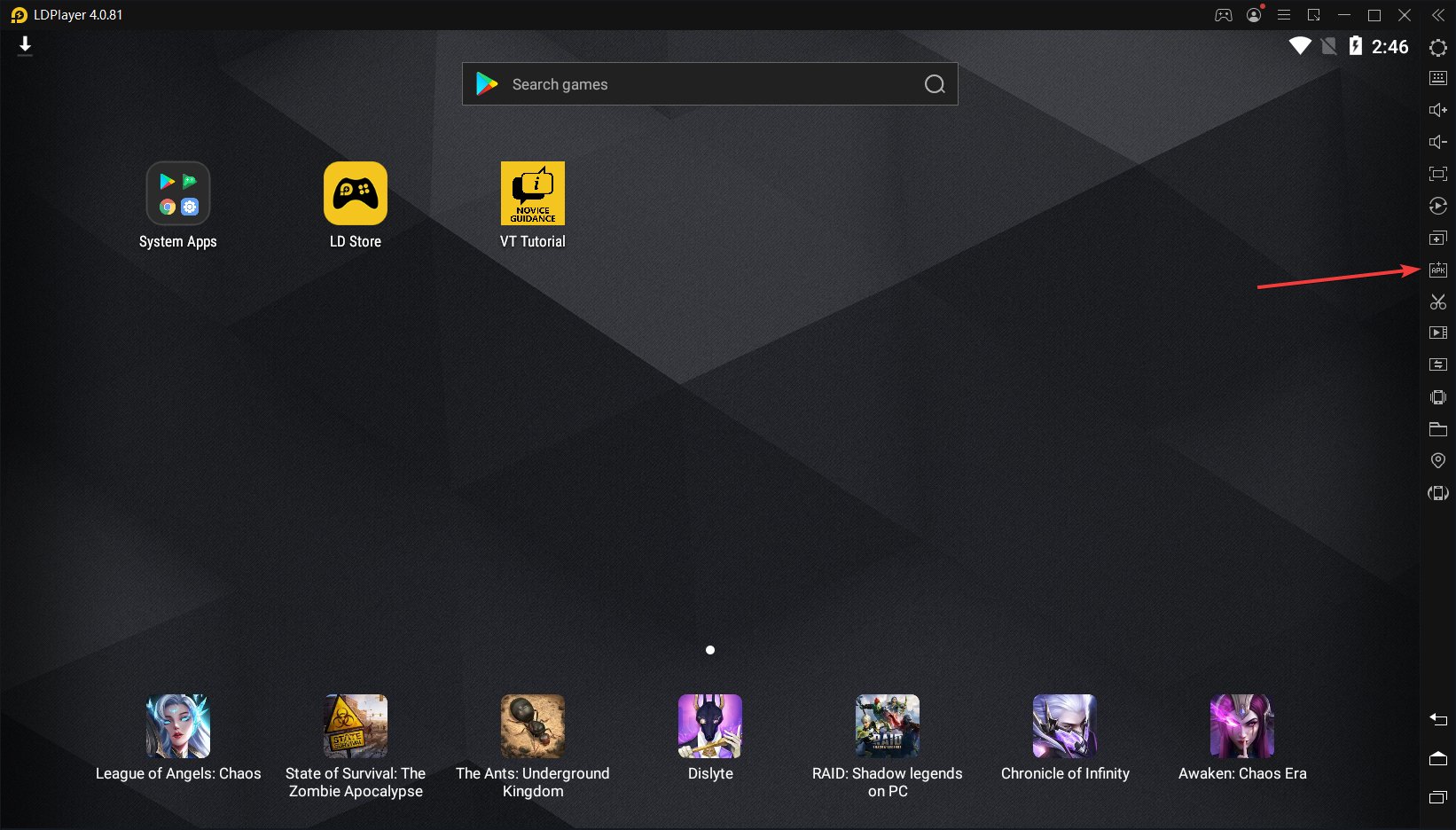Click the Shake device sidebar icon
This screenshot has height=830, width=1456.
[1438, 397]
